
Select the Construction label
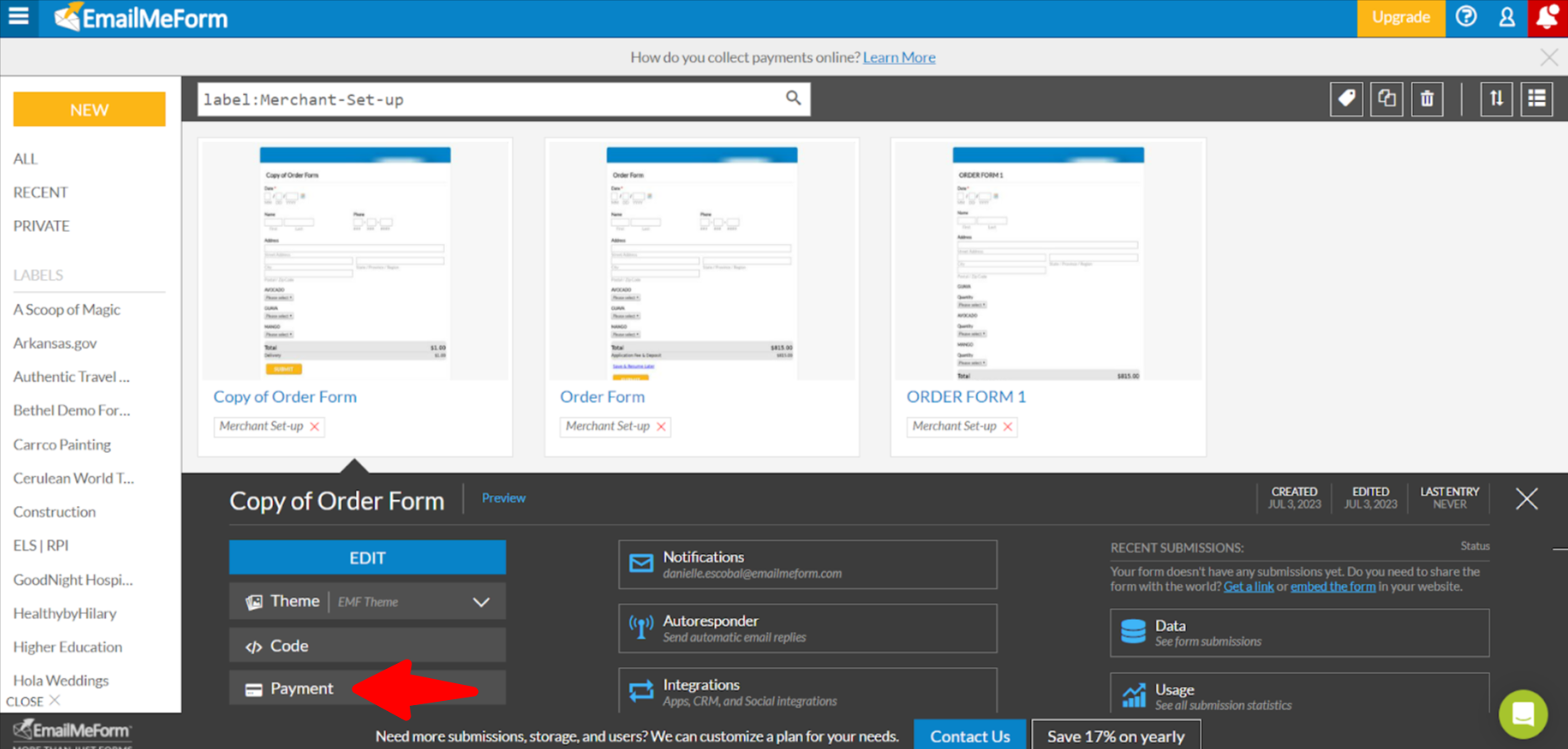point(54,512)
